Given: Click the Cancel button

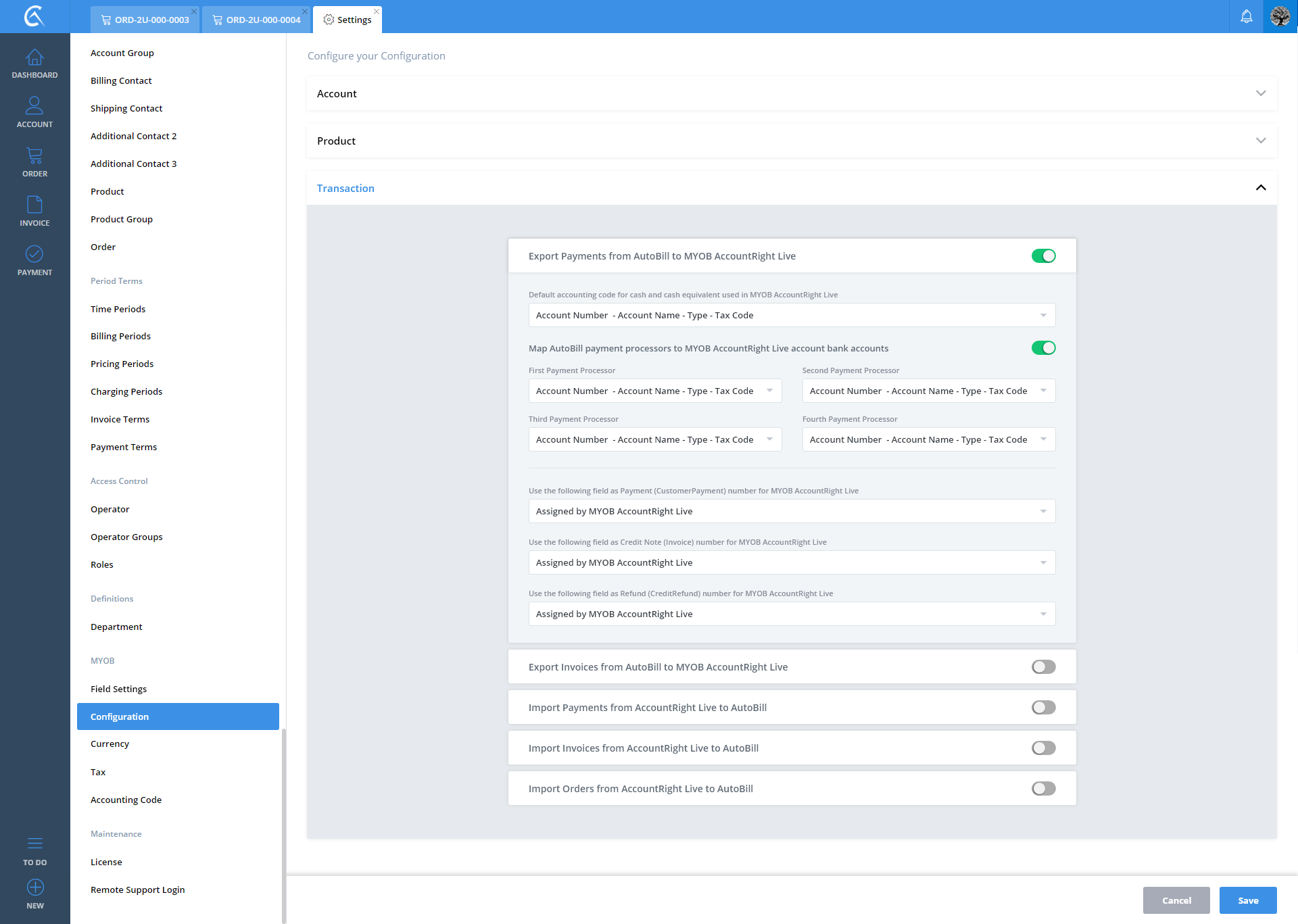Looking at the screenshot, I should click(1176, 900).
